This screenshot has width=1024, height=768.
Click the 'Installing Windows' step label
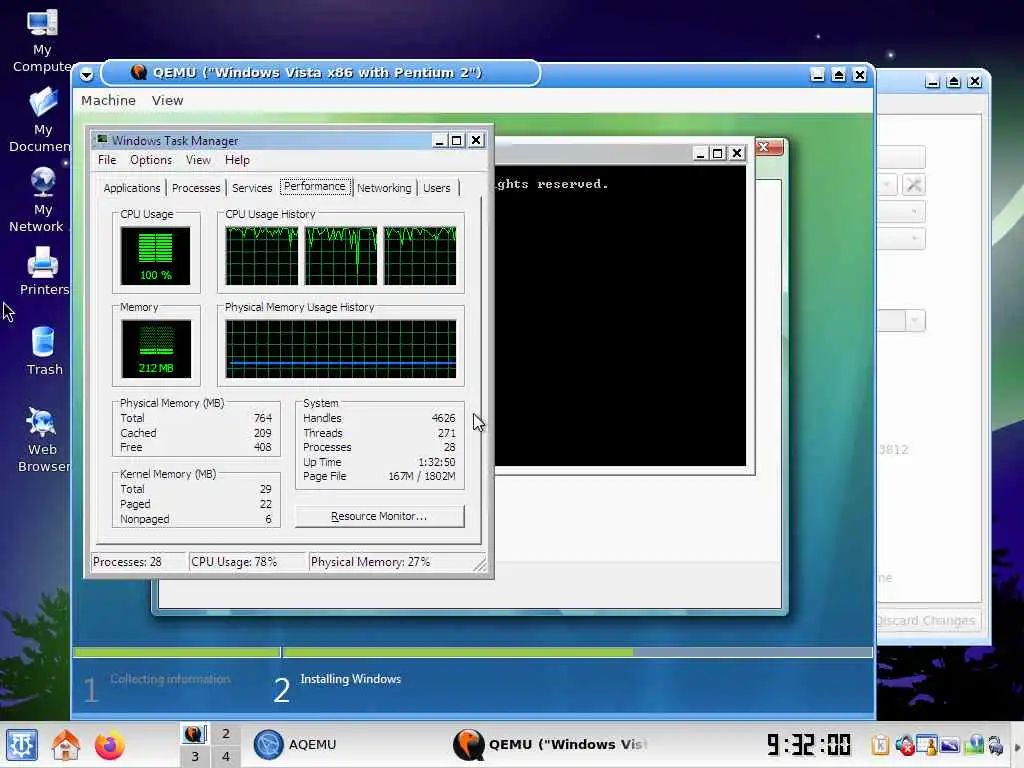coord(351,679)
